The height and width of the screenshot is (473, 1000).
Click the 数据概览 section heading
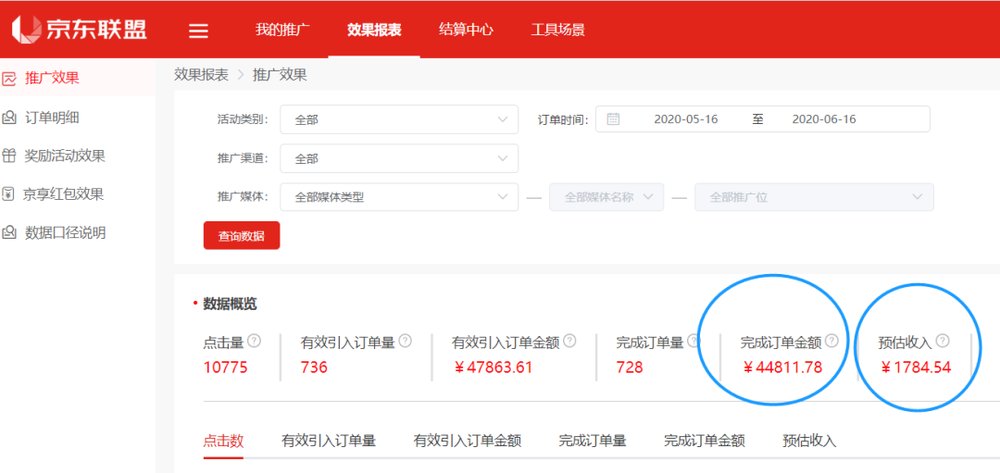[x=230, y=304]
